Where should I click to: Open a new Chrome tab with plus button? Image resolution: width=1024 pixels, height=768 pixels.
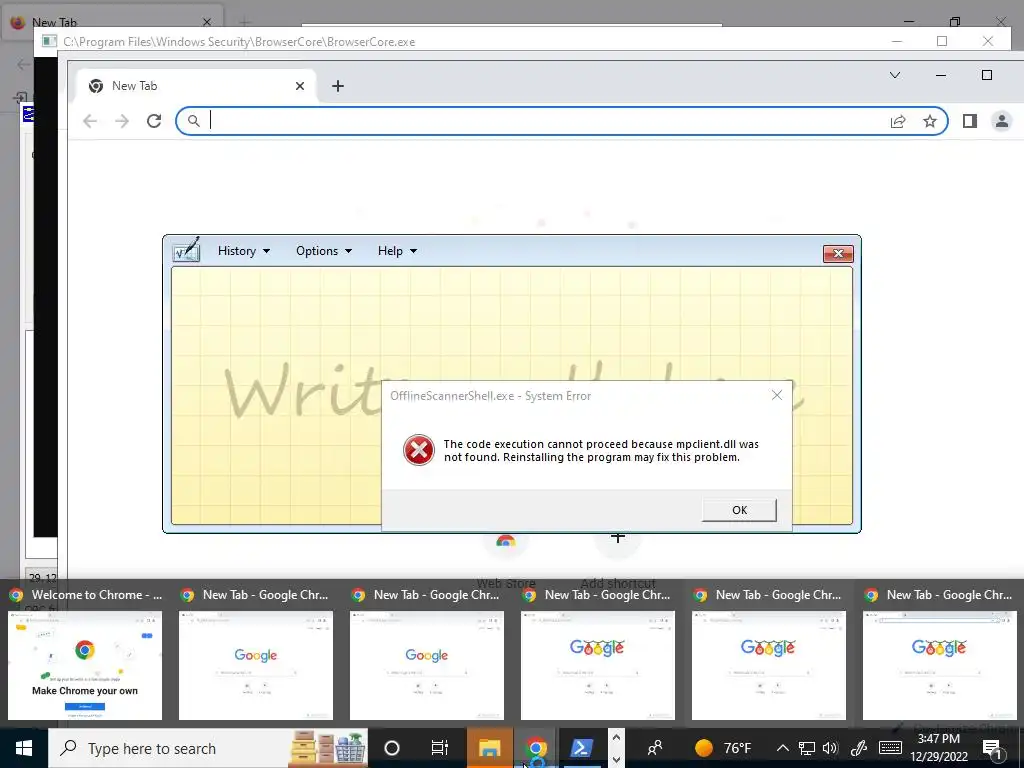click(x=338, y=86)
